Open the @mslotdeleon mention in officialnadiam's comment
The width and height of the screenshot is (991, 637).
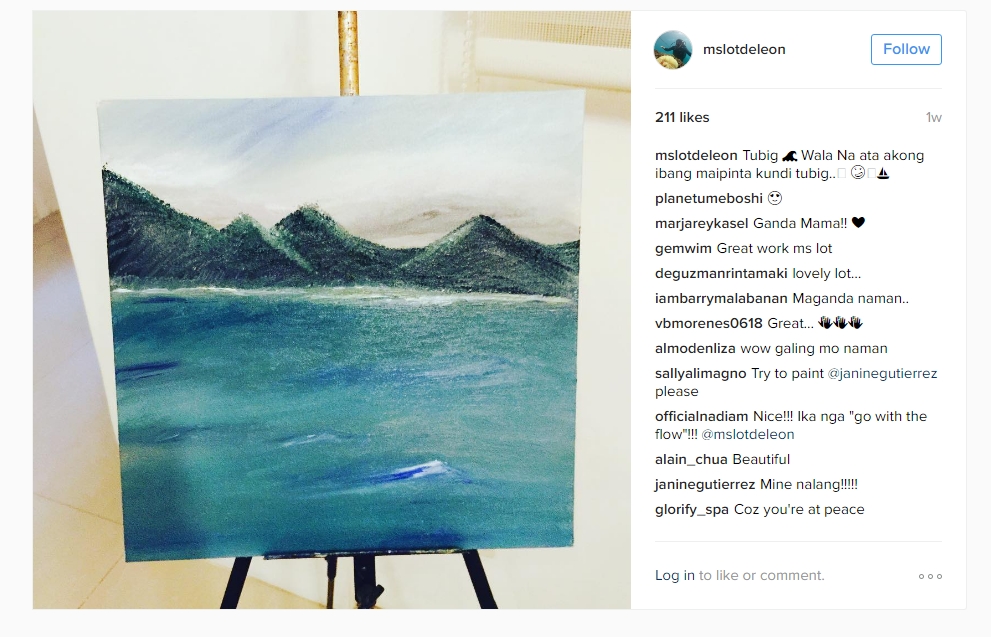coord(748,435)
